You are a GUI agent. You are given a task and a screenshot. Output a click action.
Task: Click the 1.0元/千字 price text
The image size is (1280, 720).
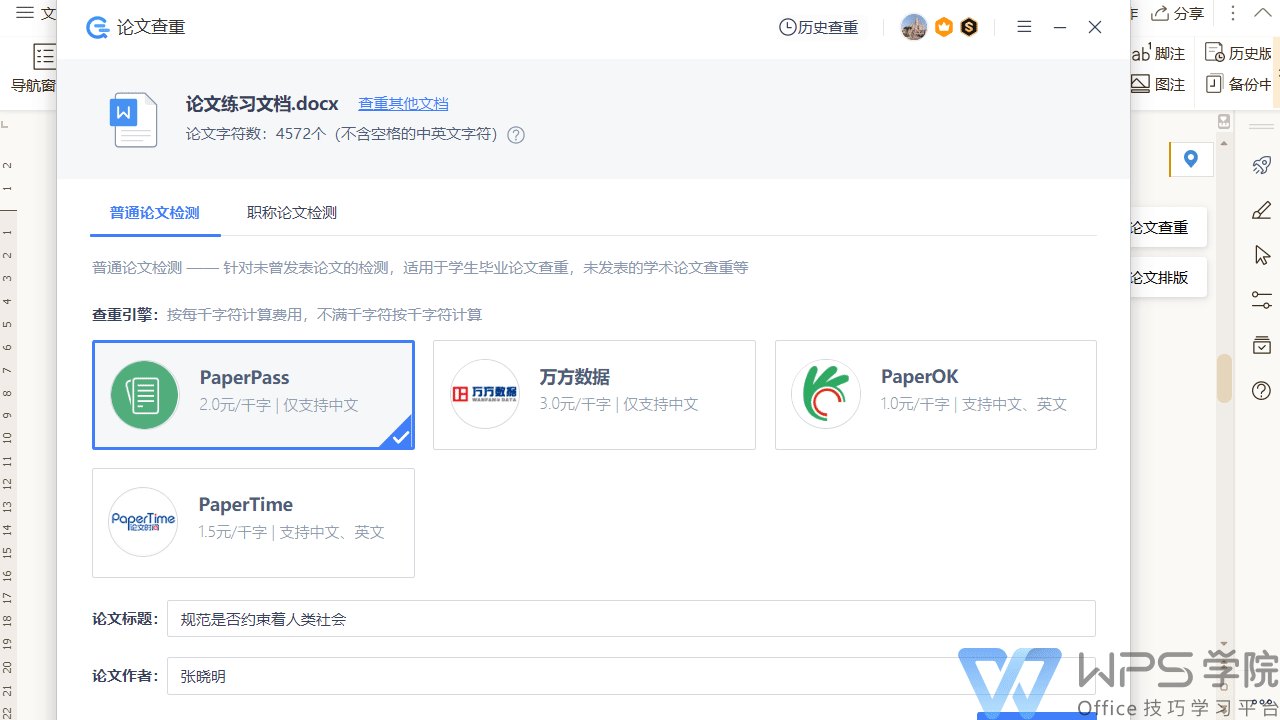point(916,405)
